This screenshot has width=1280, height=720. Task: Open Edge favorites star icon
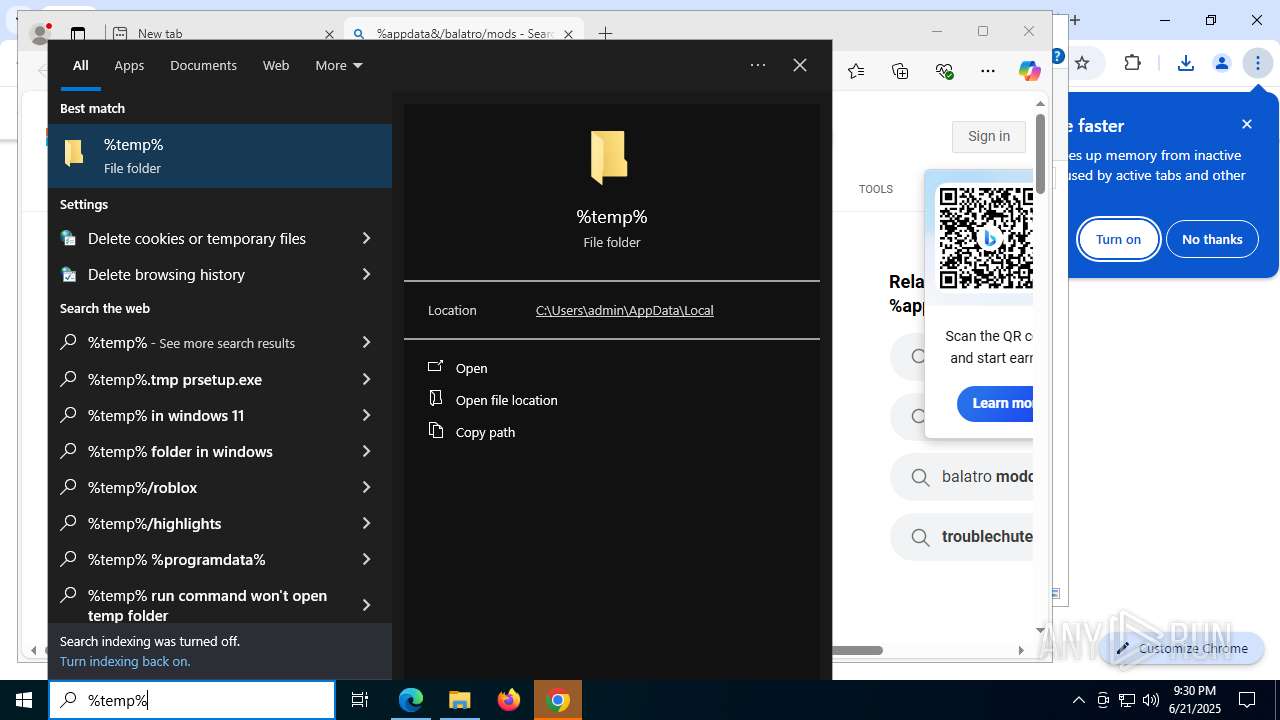(856, 70)
